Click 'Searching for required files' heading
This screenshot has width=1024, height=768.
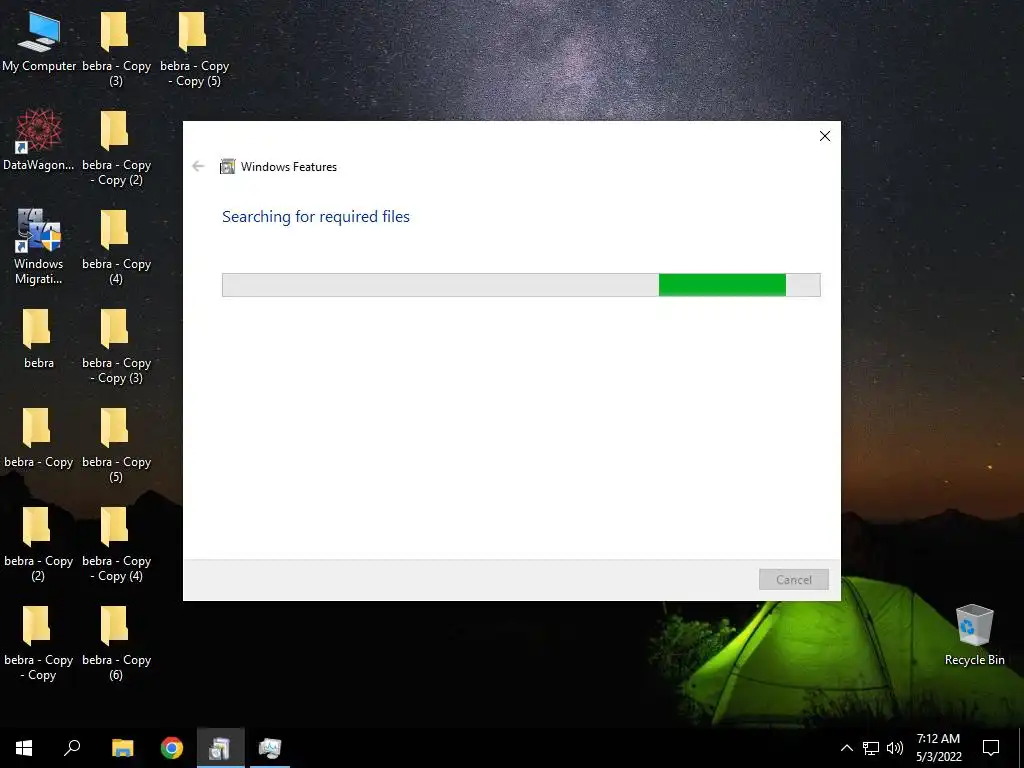tap(315, 217)
